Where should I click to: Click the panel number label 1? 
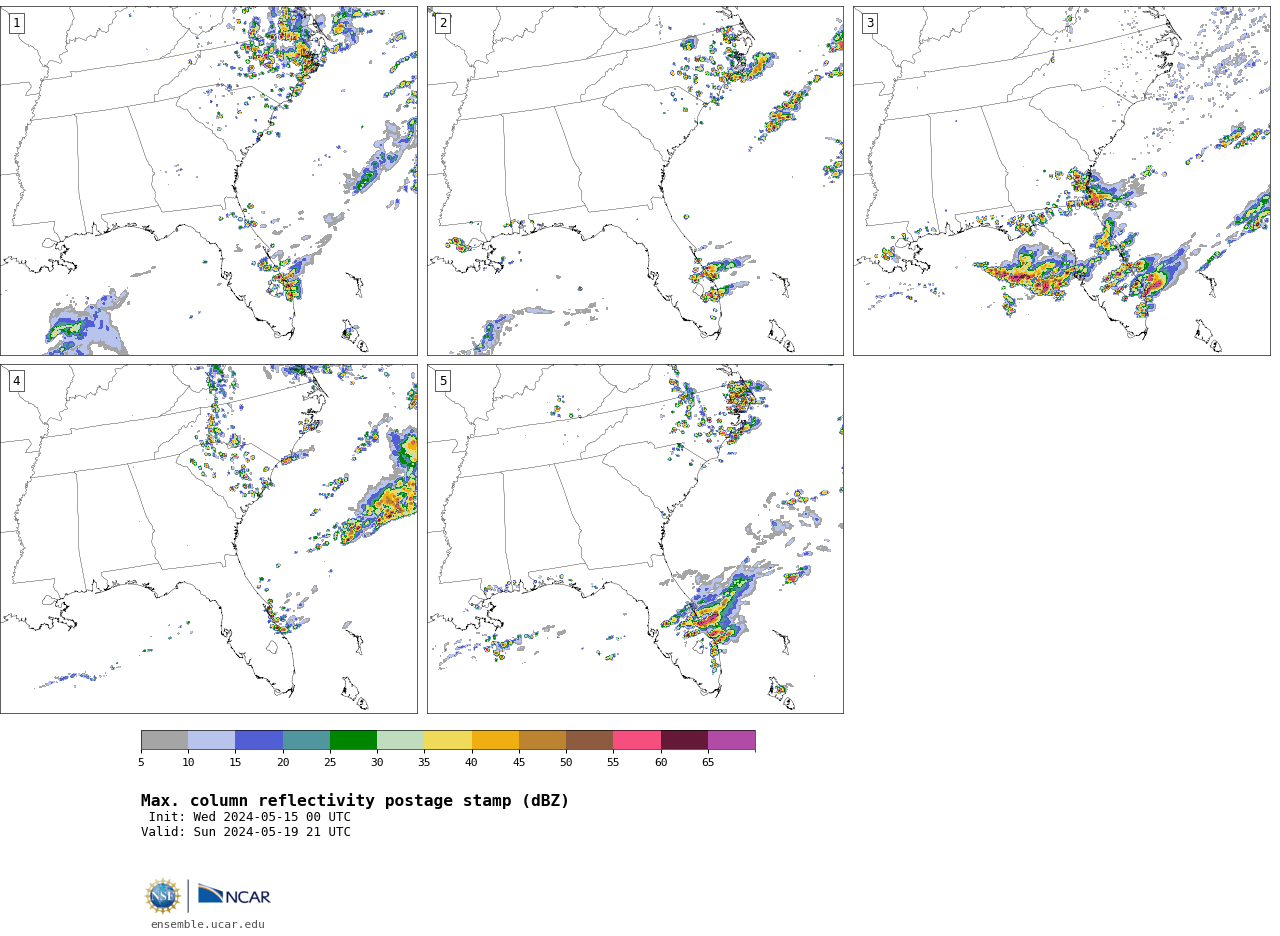(17, 23)
